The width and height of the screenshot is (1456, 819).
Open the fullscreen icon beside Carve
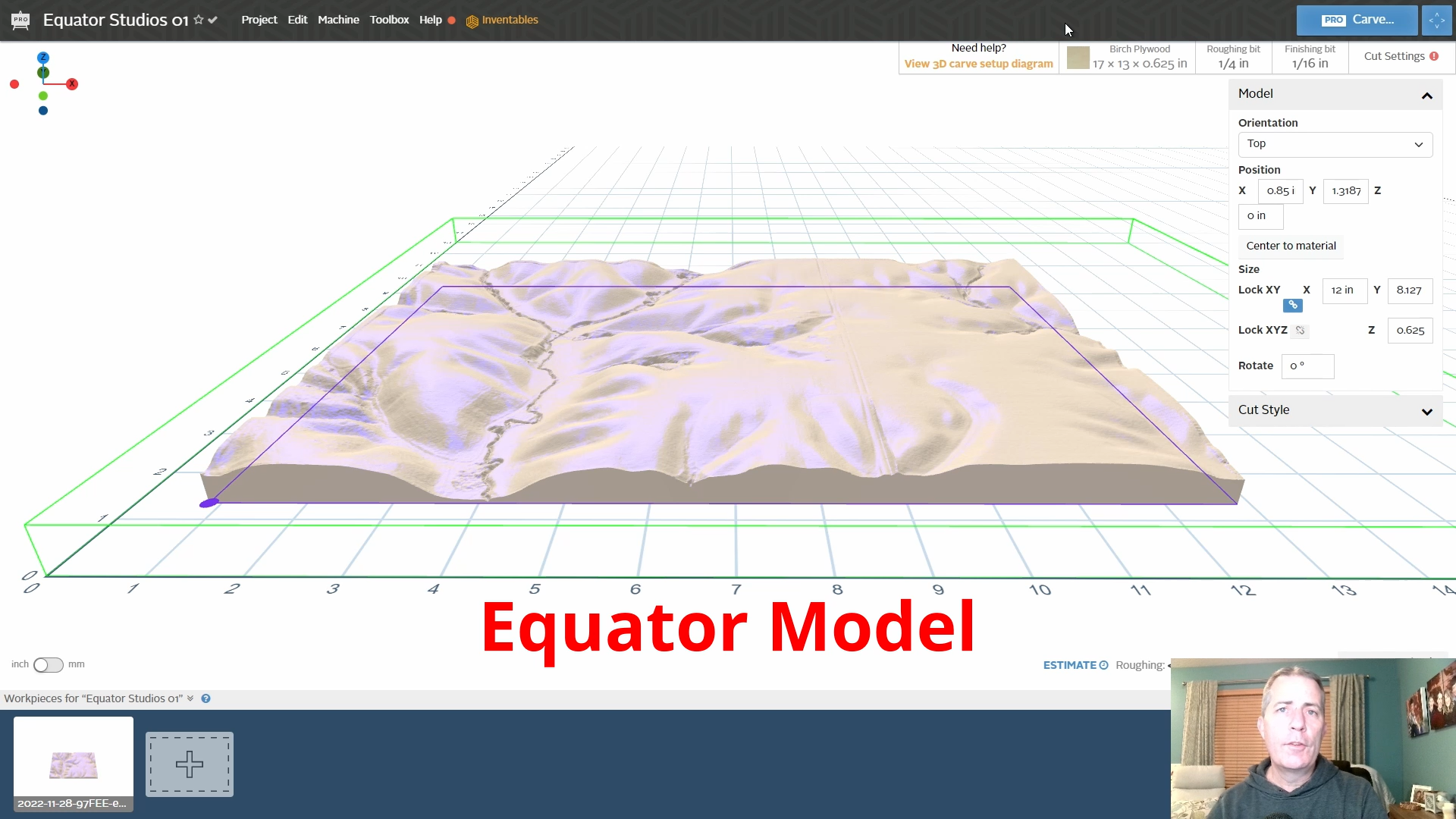pos(1437,20)
